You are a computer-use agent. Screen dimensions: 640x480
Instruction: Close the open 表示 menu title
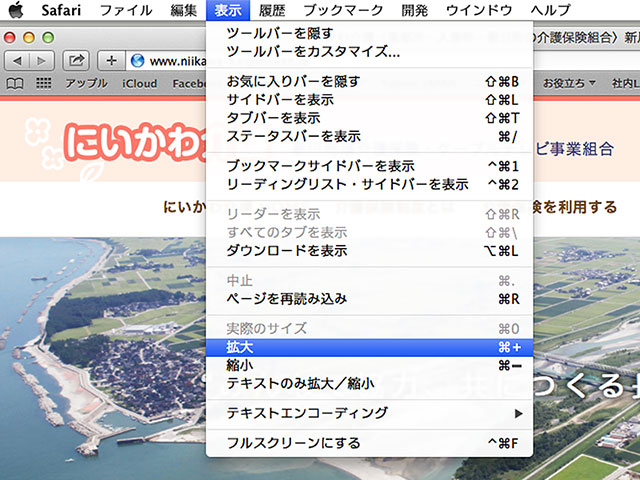click(228, 10)
